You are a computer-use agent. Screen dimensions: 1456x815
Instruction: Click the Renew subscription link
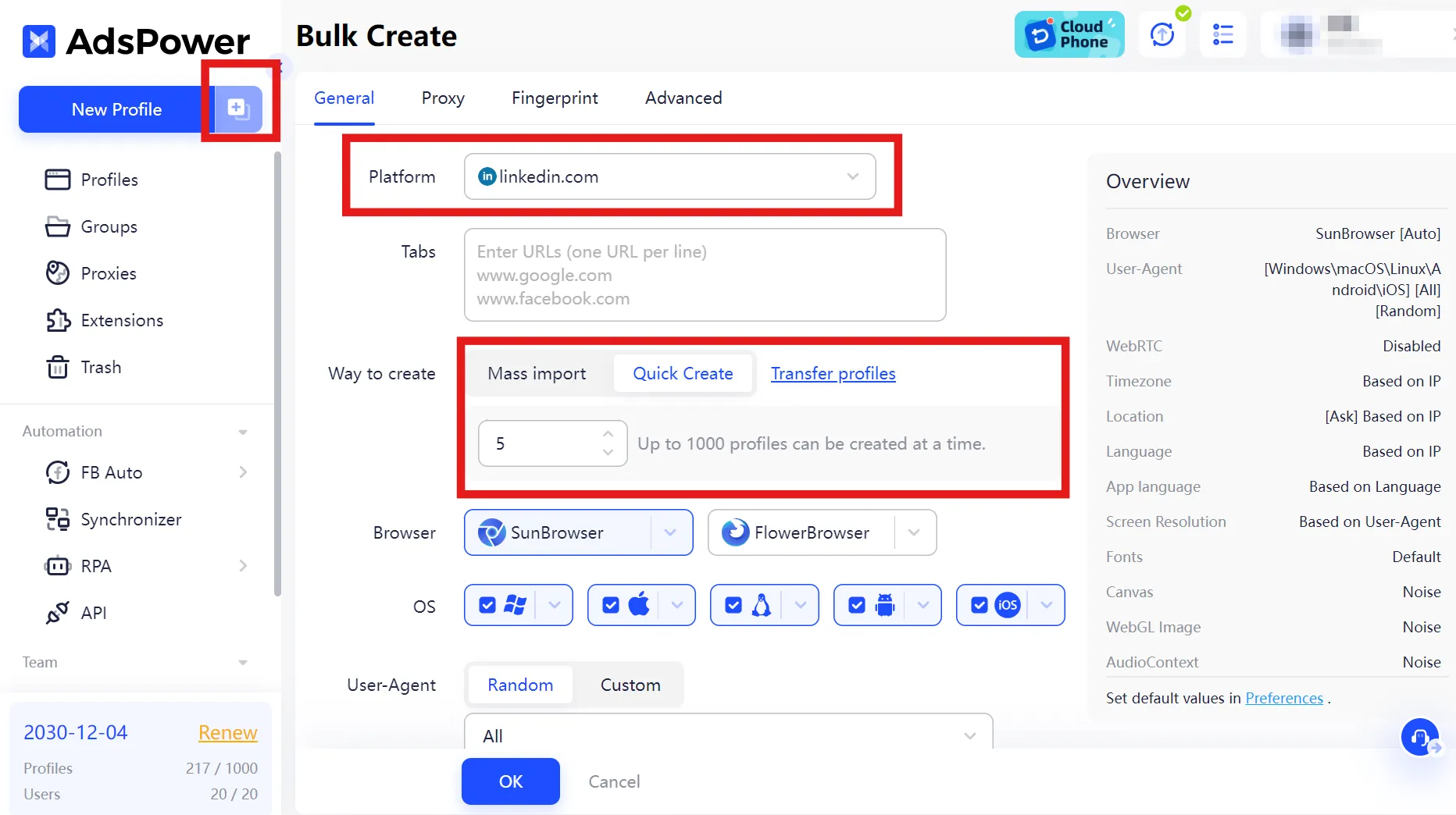227,732
